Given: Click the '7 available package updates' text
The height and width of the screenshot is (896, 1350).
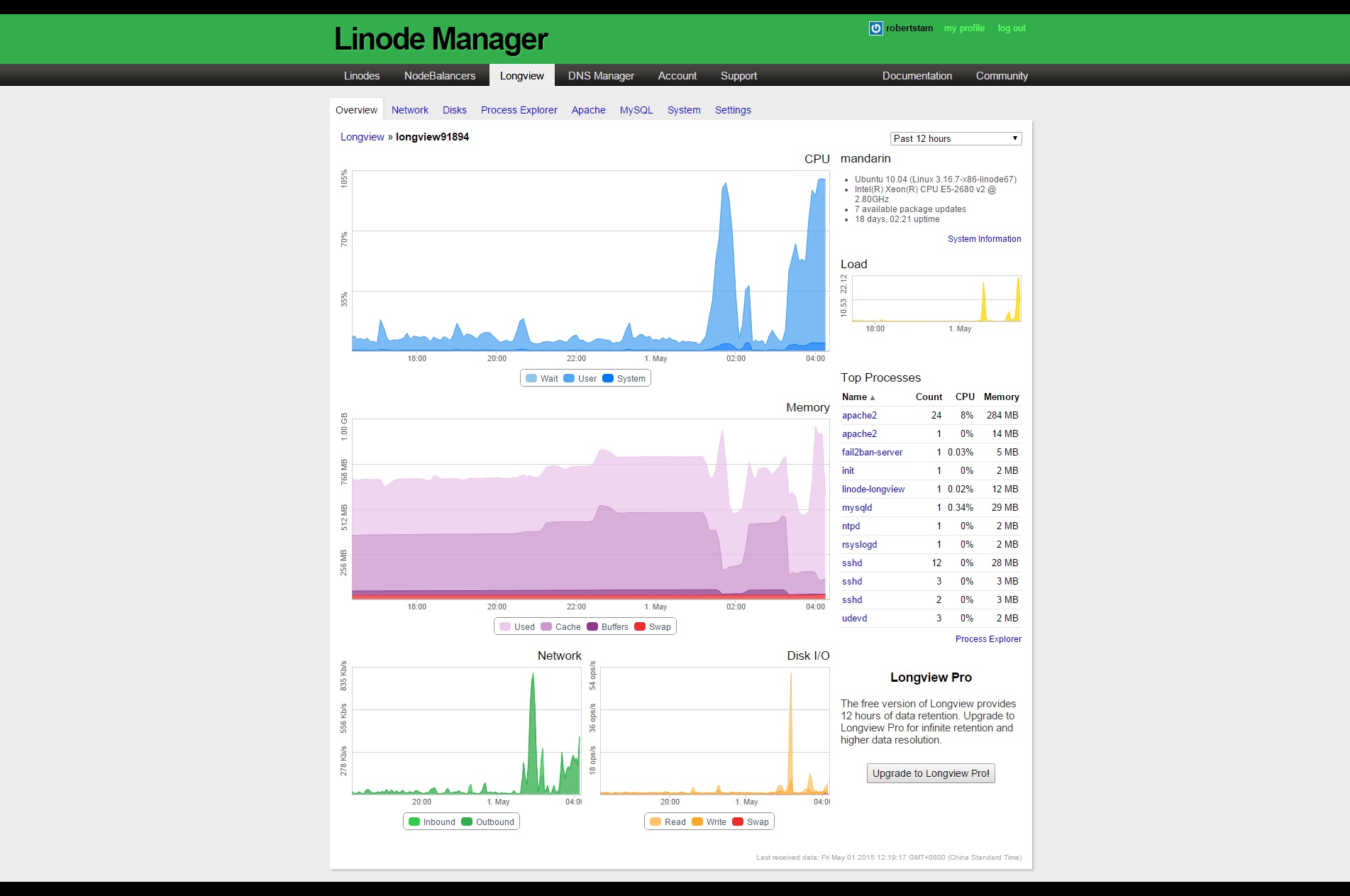Looking at the screenshot, I should point(910,209).
